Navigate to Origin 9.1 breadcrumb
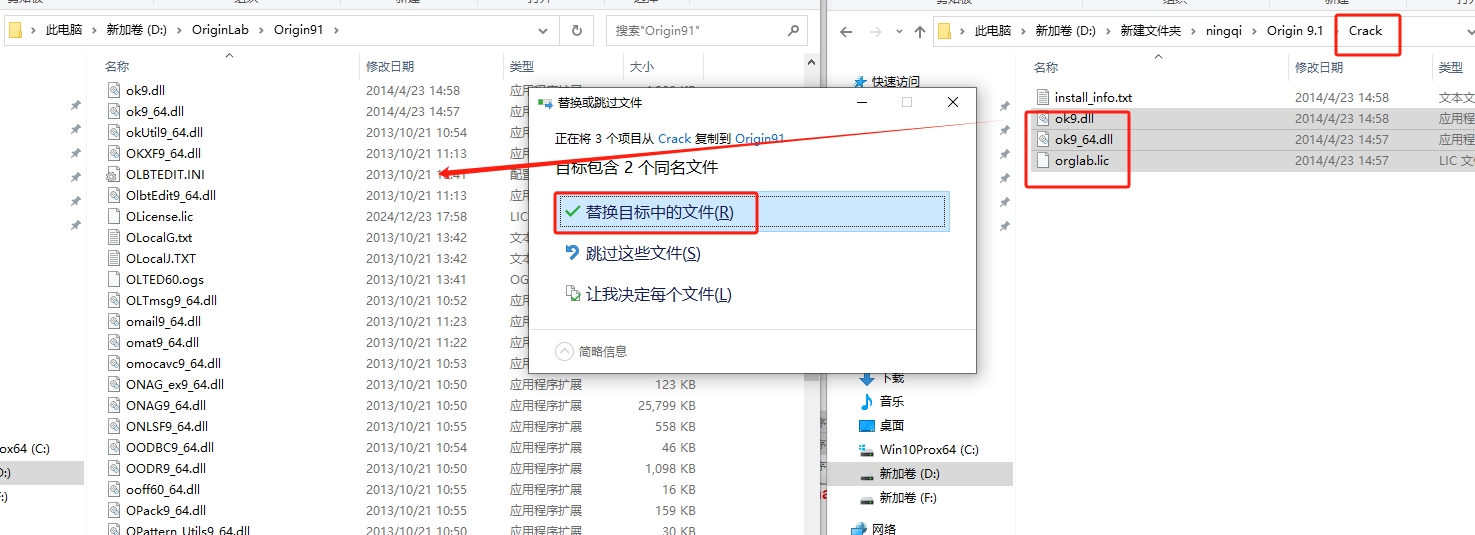Image resolution: width=1475 pixels, height=535 pixels. [x=1295, y=31]
